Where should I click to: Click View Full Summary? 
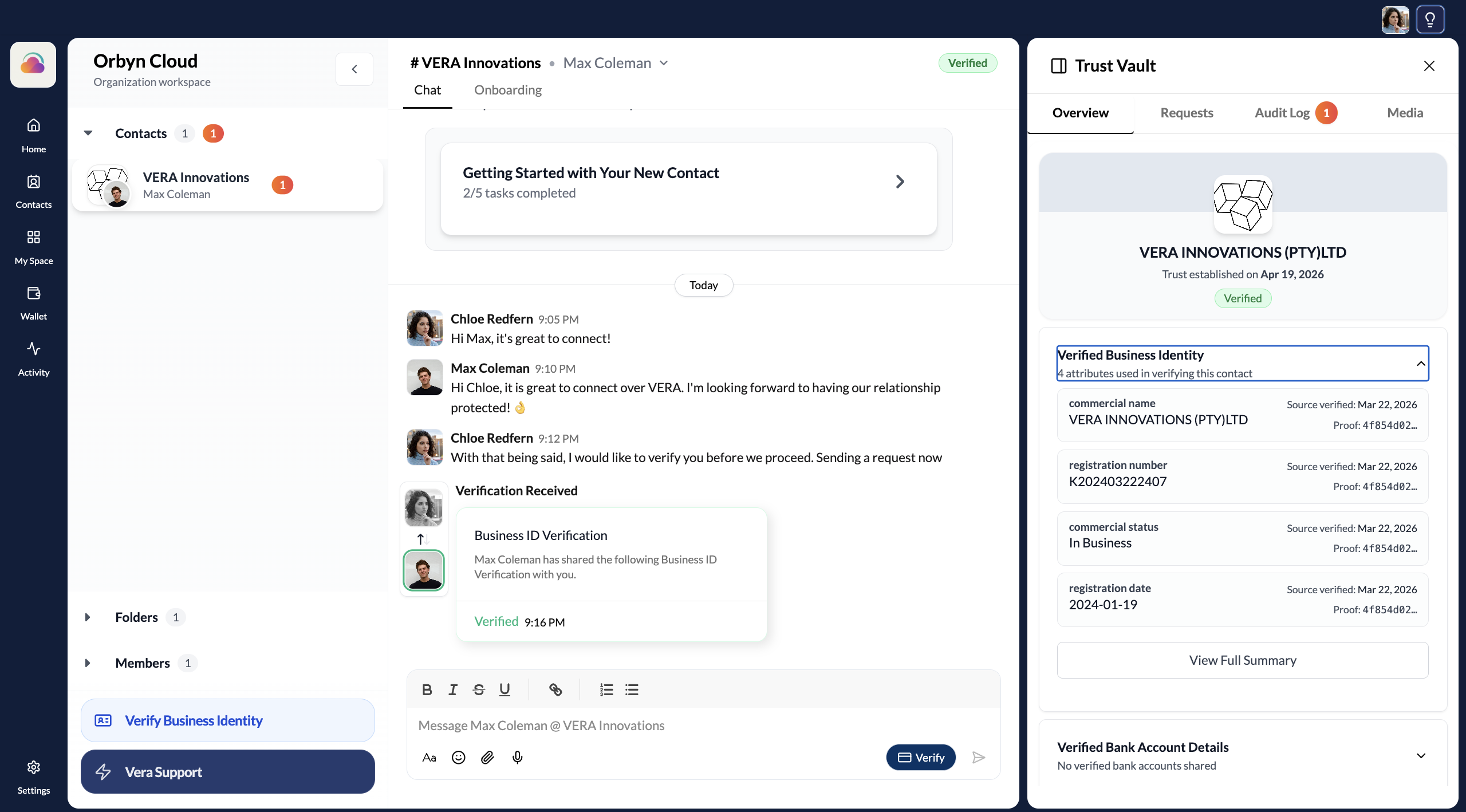[1243, 660]
